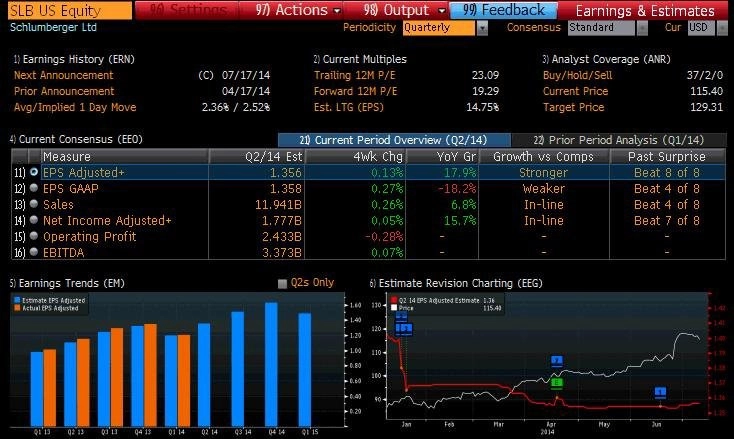This screenshot has width=734, height=439.
Task: Click the Current Price value 115.40
Action: [x=706, y=91]
